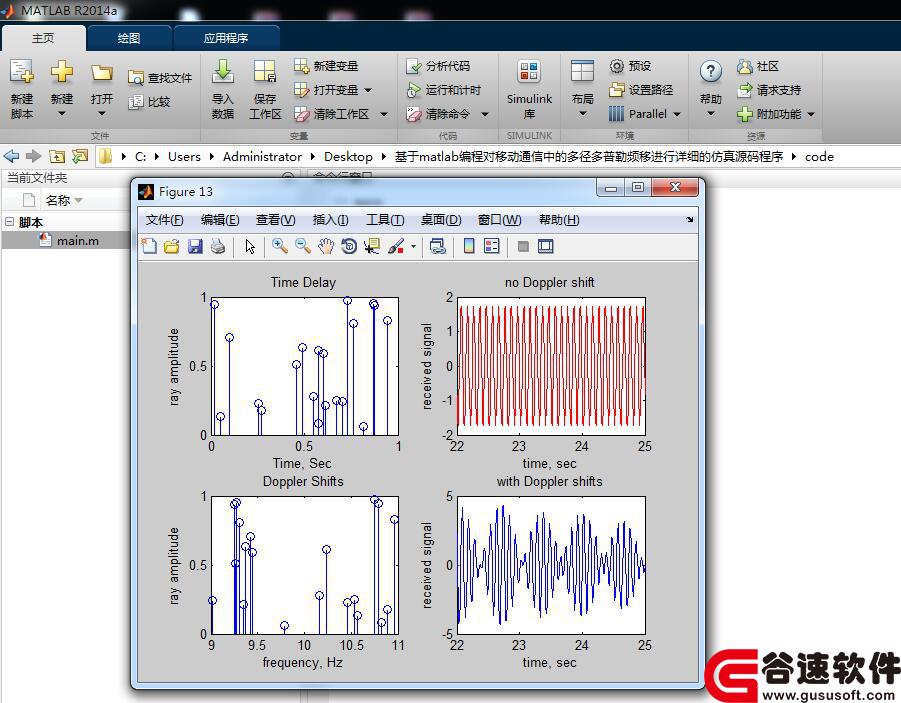Click the New Script (新建脚本) icon
This screenshot has height=703, width=901.
[21, 72]
